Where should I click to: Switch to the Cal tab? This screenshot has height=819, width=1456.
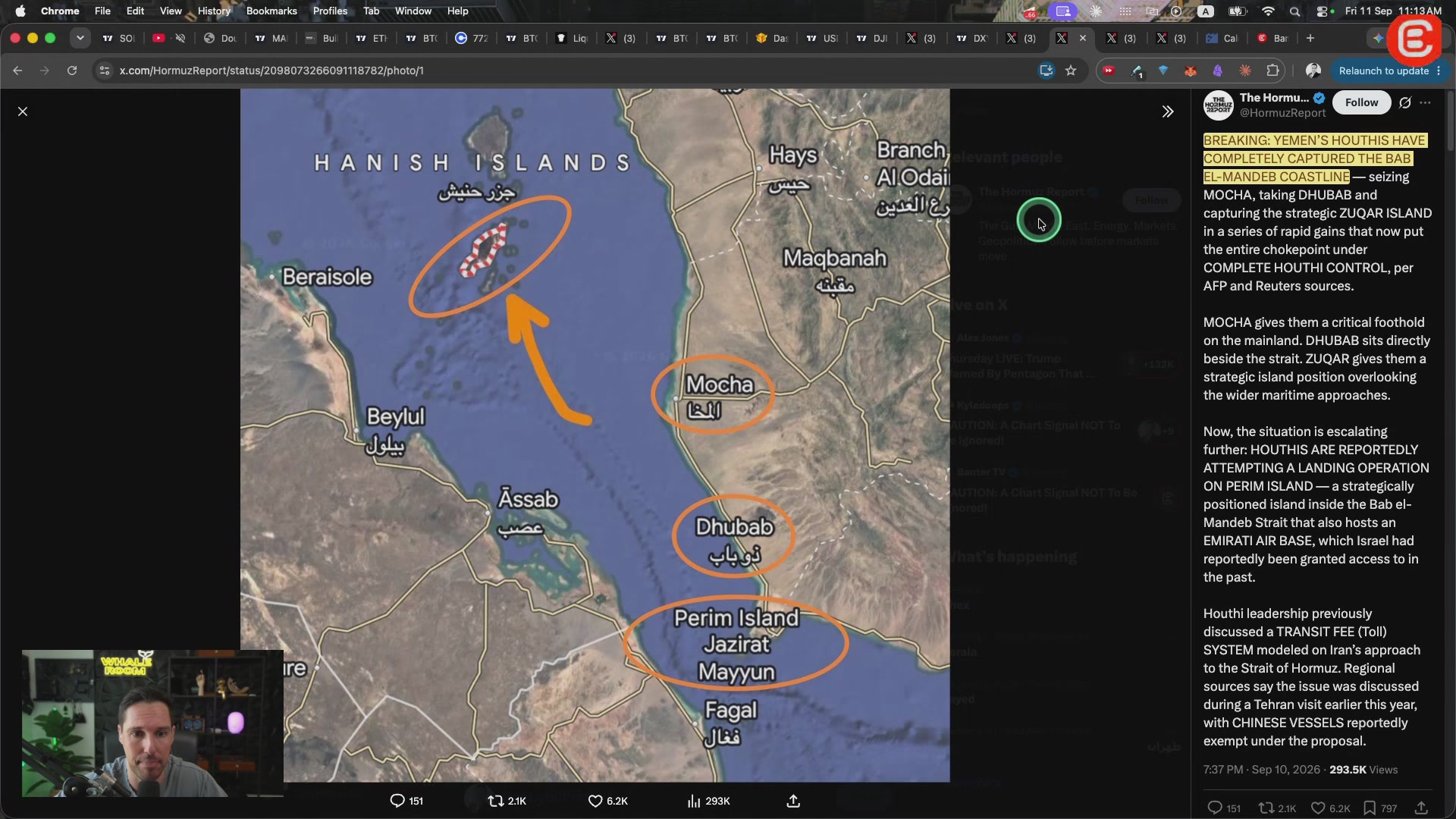pos(1222,38)
